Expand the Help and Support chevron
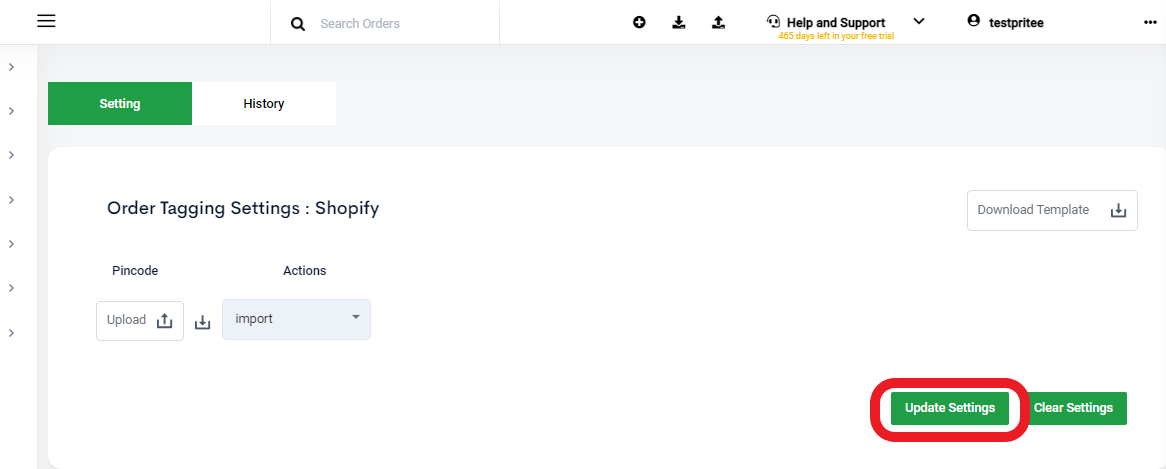The width and height of the screenshot is (1166, 469). click(919, 21)
